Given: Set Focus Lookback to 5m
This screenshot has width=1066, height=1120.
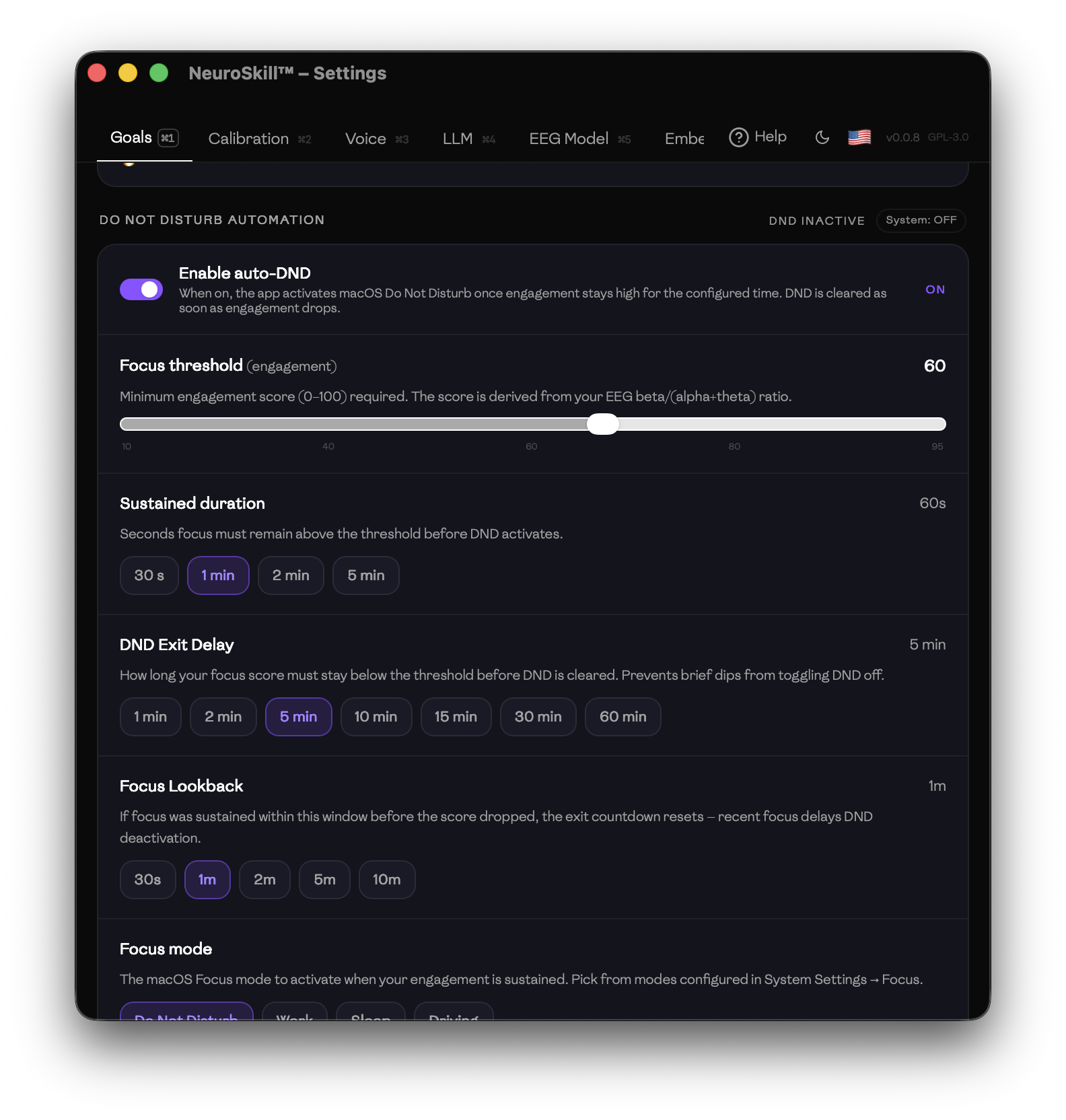Looking at the screenshot, I should [324, 880].
